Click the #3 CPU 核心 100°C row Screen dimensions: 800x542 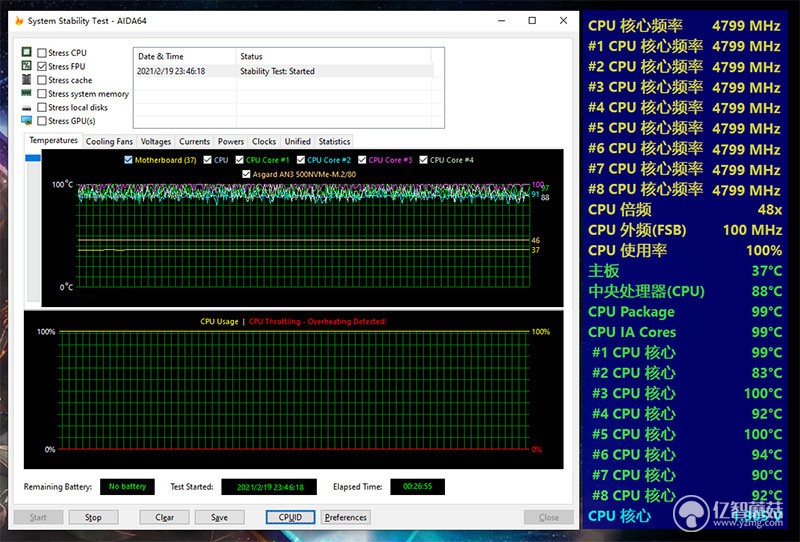[x=685, y=393]
